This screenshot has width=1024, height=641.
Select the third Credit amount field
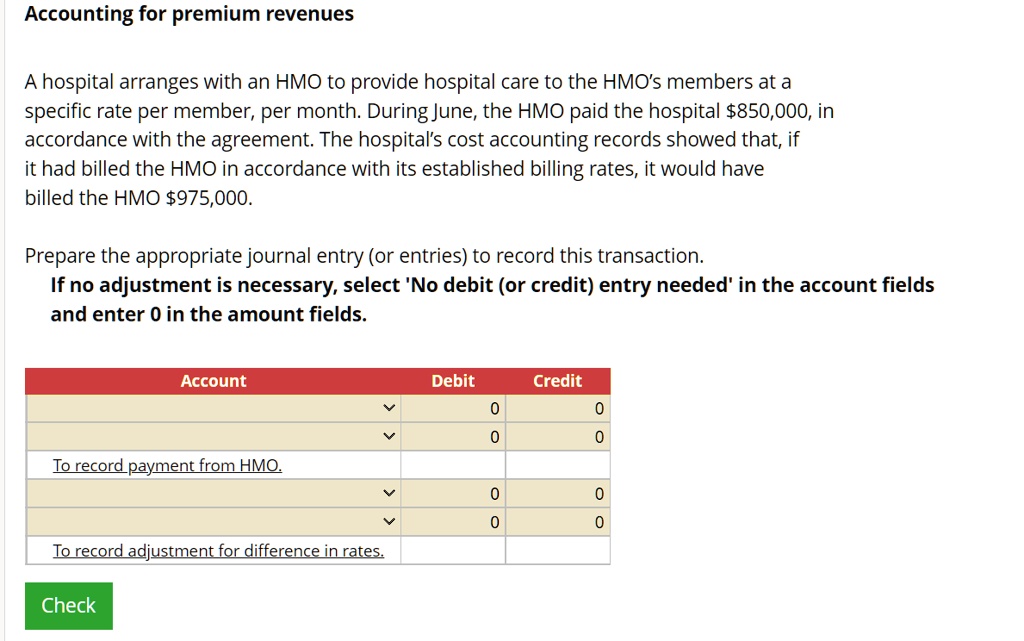pos(558,492)
